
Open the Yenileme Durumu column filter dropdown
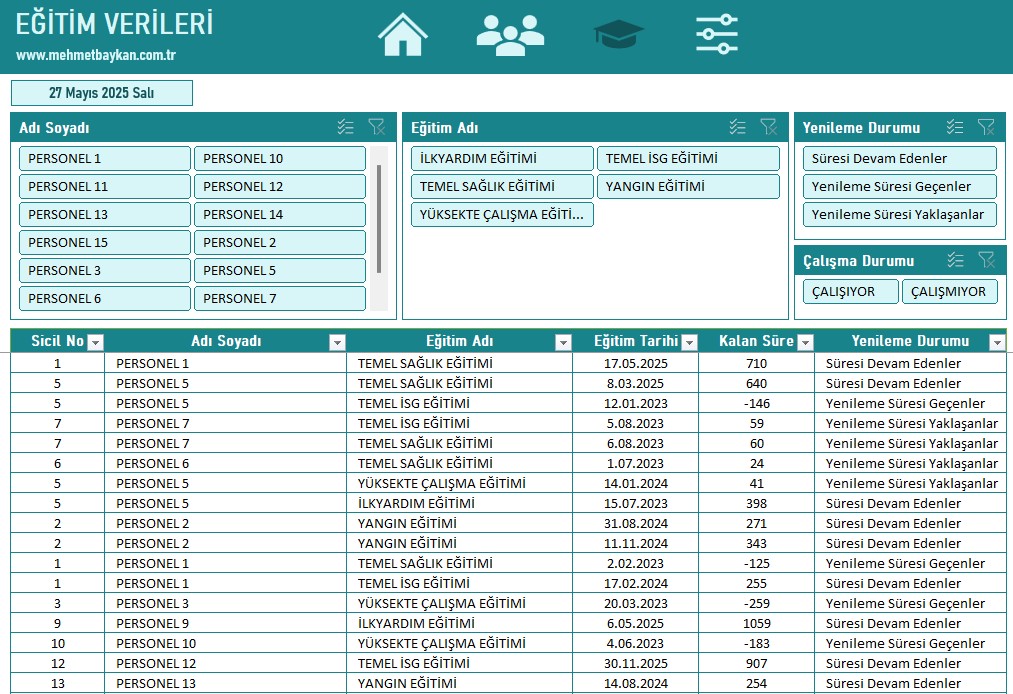tap(995, 341)
